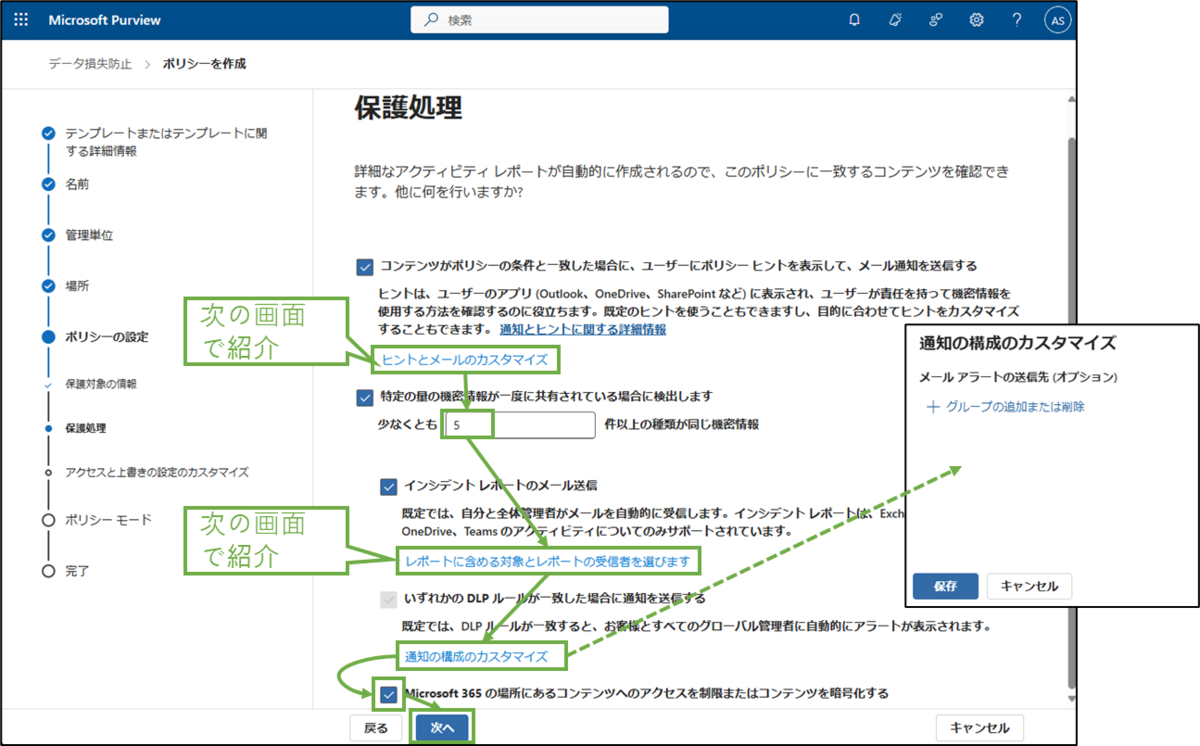Select the 保護処理 sub-step

[x=86, y=428]
